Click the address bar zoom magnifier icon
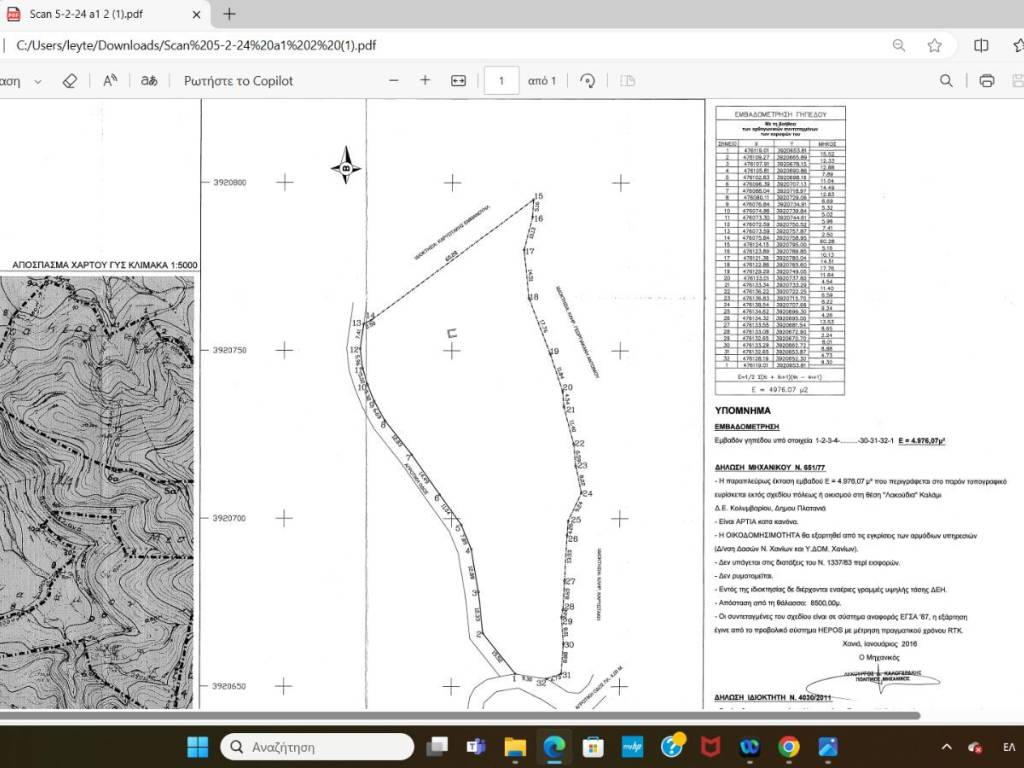This screenshot has height=768, width=1024. (x=899, y=45)
